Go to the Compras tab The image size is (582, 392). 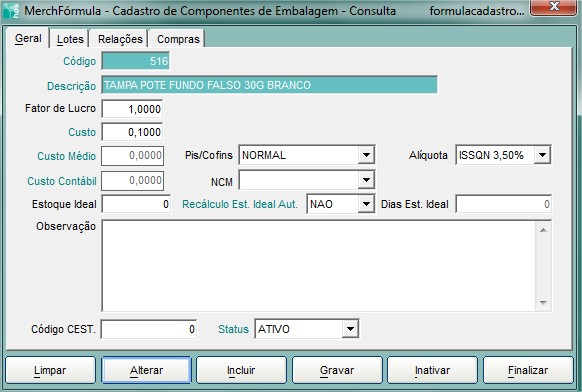[178, 39]
